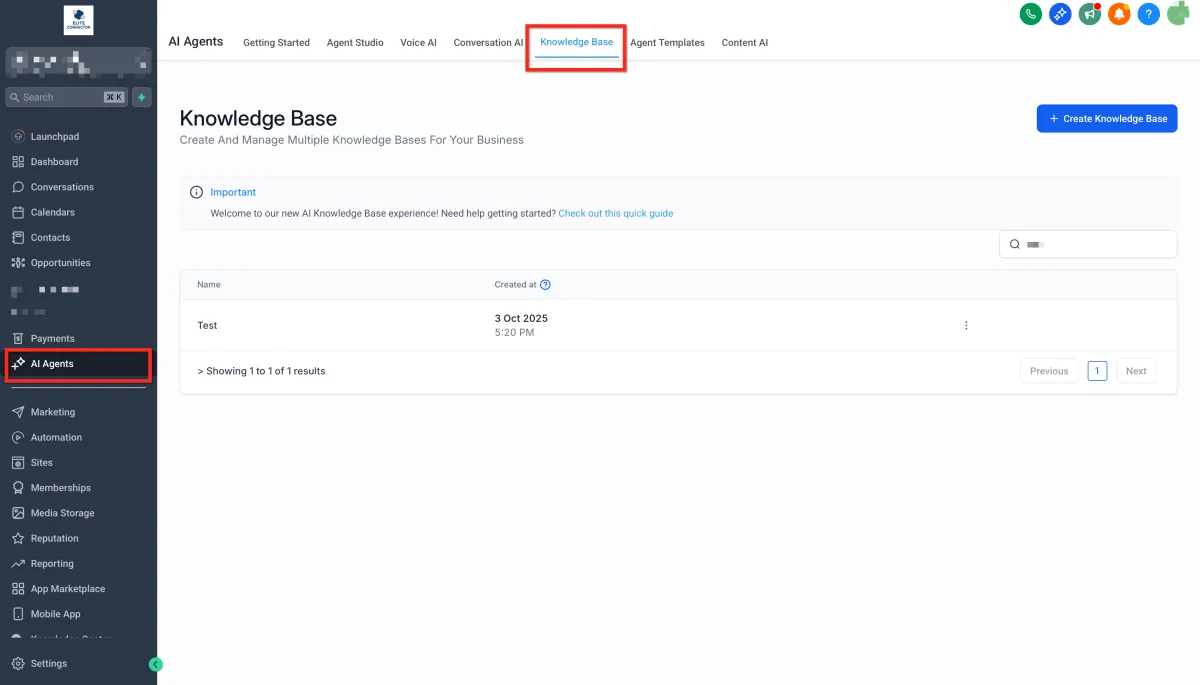Click the Previous pagination button

pyautogui.click(x=1049, y=371)
